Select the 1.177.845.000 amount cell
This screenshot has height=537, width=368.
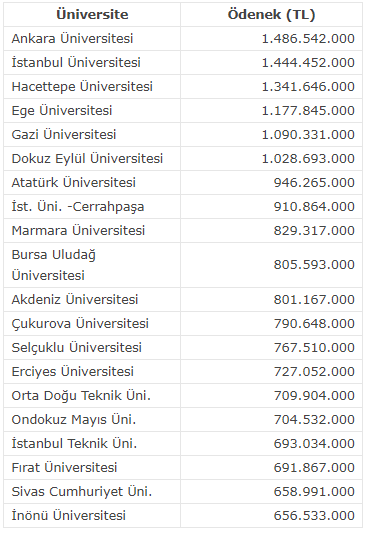271,111
